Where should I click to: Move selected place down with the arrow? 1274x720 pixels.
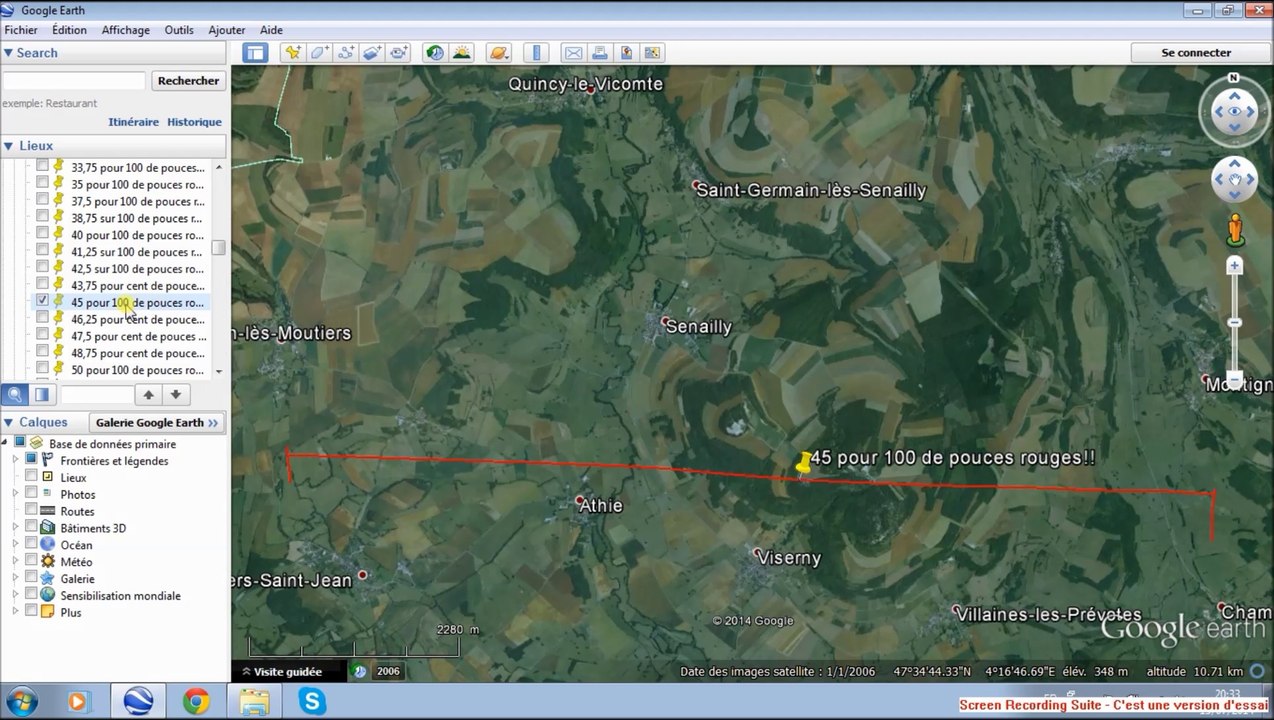pos(175,395)
